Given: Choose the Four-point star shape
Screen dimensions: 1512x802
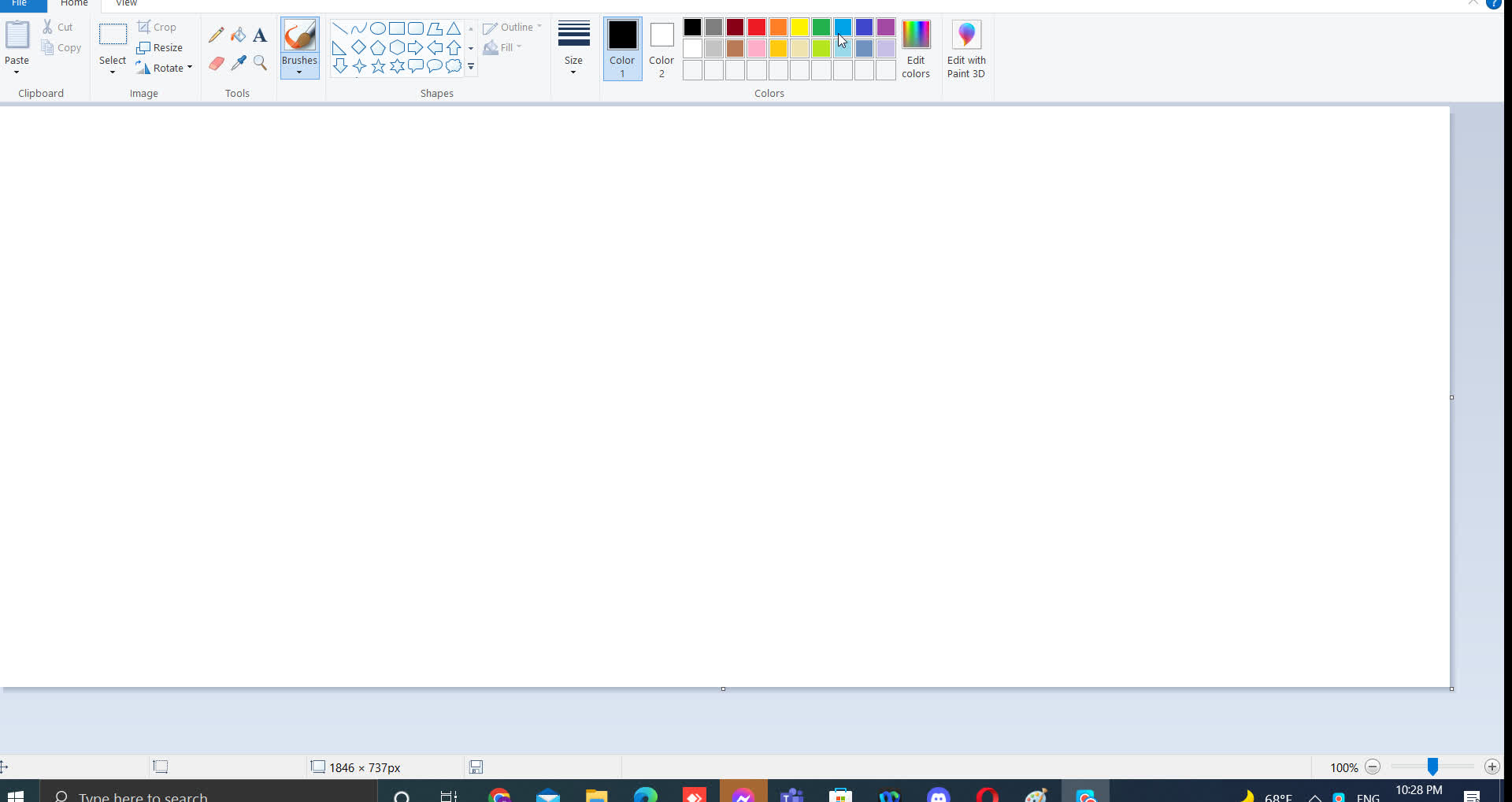Looking at the screenshot, I should pyautogui.click(x=359, y=66).
